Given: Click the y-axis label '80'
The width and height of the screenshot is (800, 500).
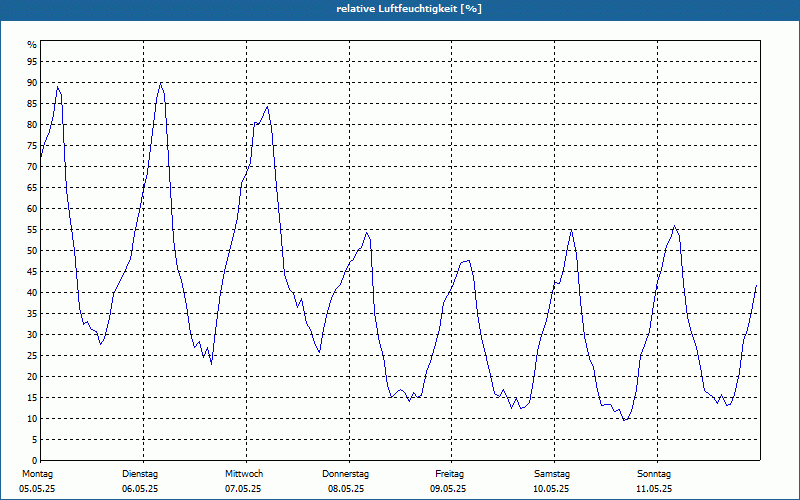Looking at the screenshot, I should tap(32, 124).
